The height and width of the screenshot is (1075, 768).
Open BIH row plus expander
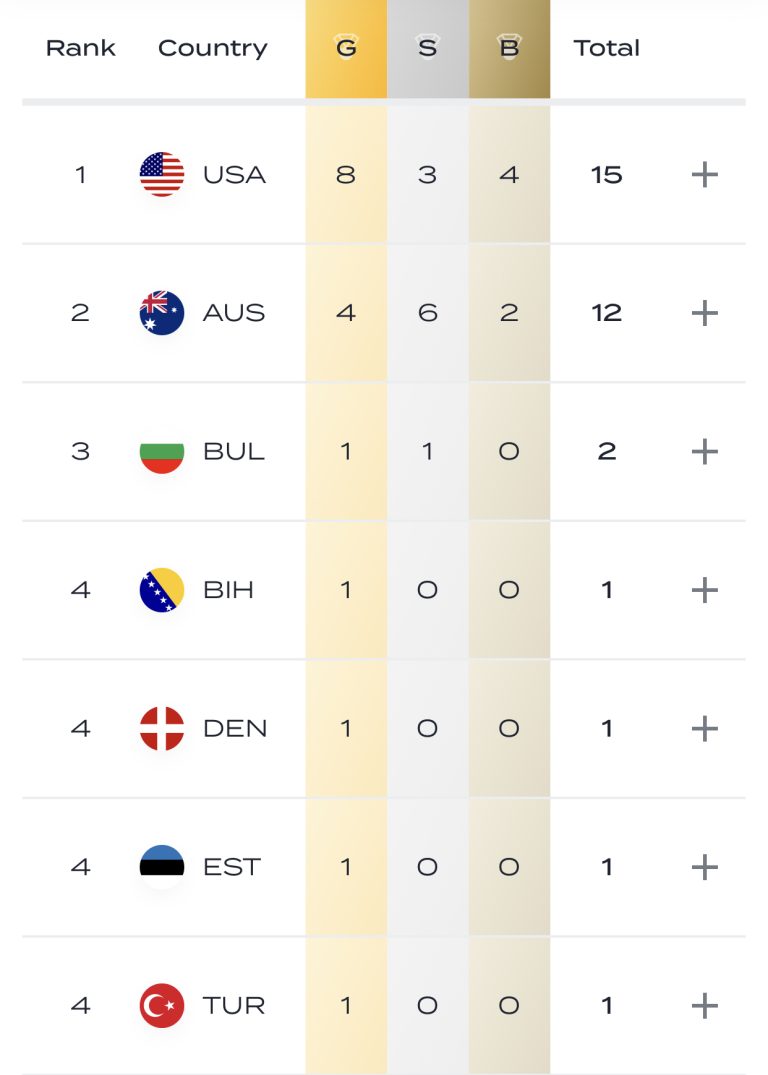coord(705,590)
